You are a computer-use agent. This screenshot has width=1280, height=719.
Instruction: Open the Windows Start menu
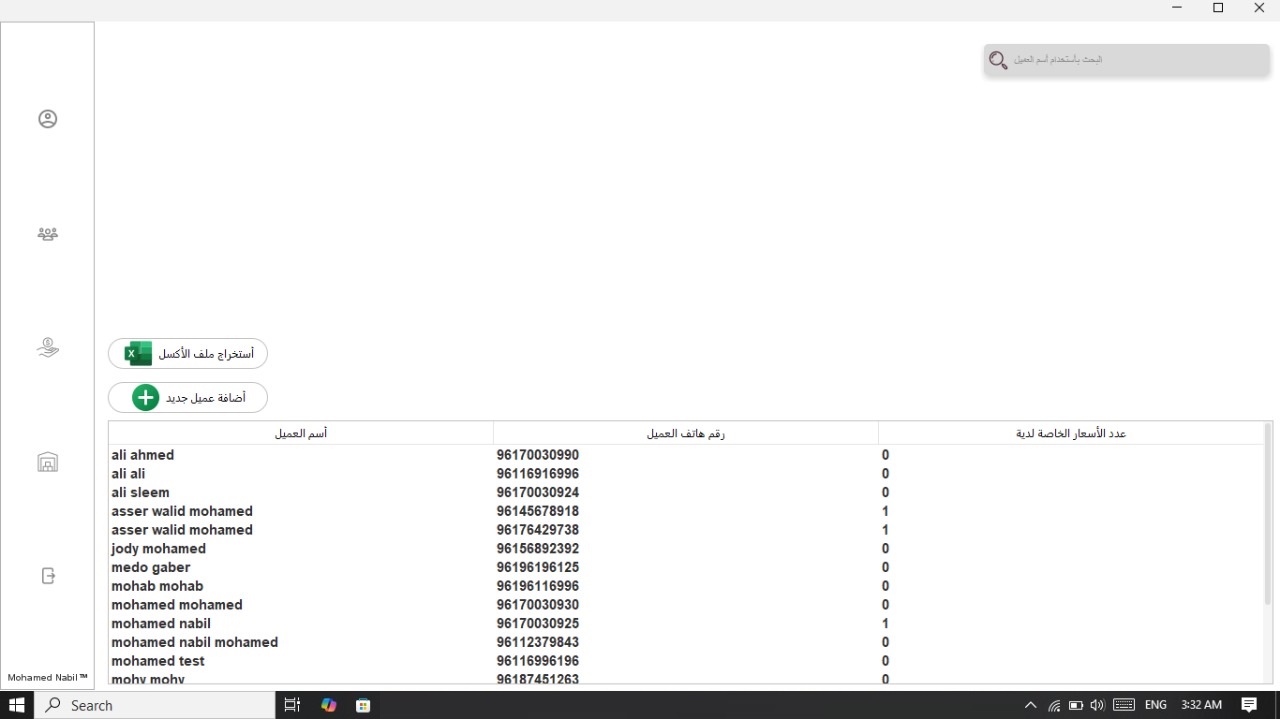pyautogui.click(x=17, y=705)
